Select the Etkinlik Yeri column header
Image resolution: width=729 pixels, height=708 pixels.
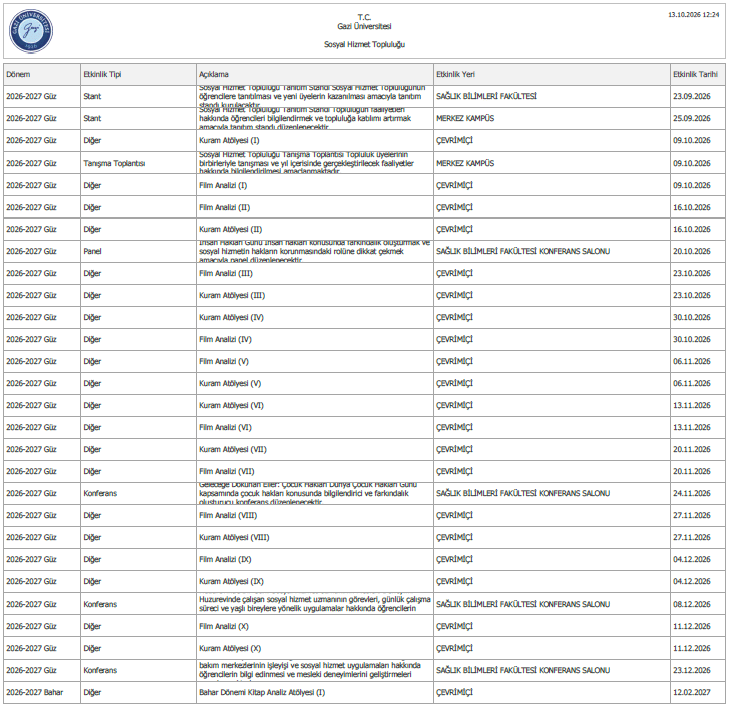pyautogui.click(x=551, y=74)
